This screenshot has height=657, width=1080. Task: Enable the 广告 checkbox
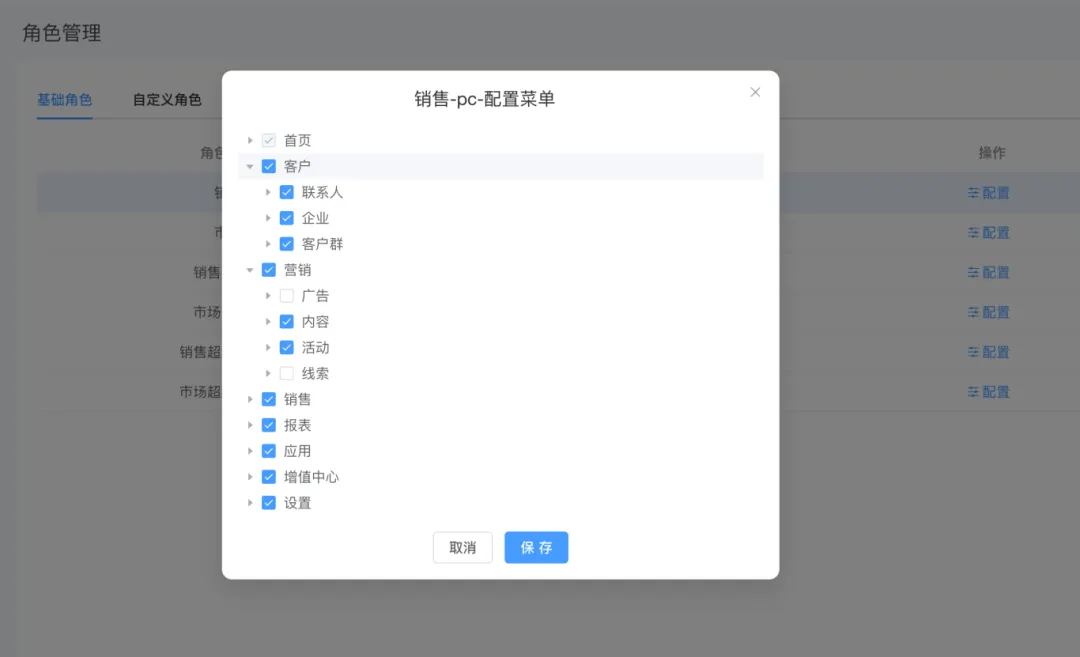click(x=287, y=296)
